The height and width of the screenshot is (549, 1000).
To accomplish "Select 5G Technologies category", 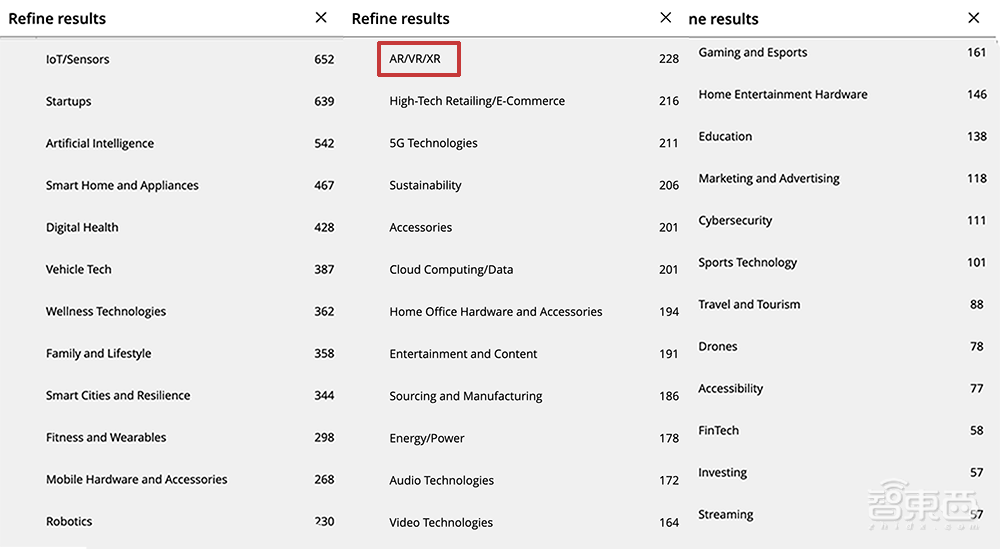I will (434, 143).
